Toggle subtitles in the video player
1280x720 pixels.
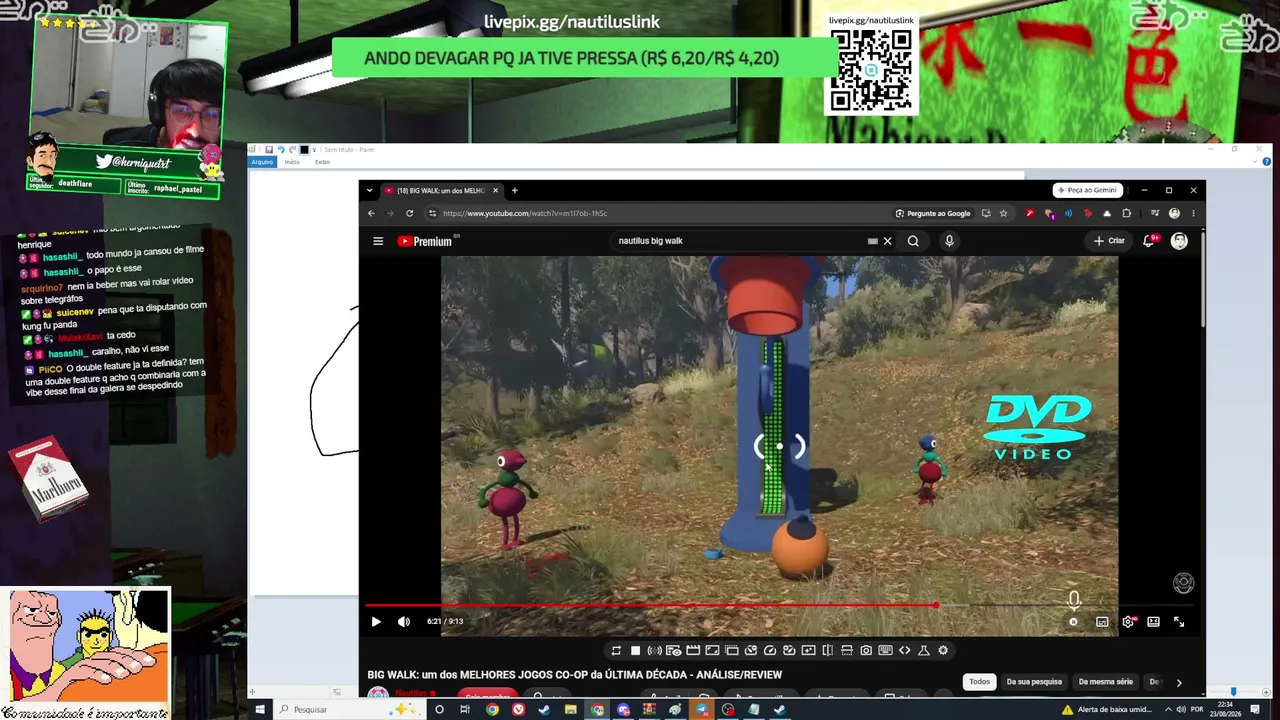coord(1102,622)
